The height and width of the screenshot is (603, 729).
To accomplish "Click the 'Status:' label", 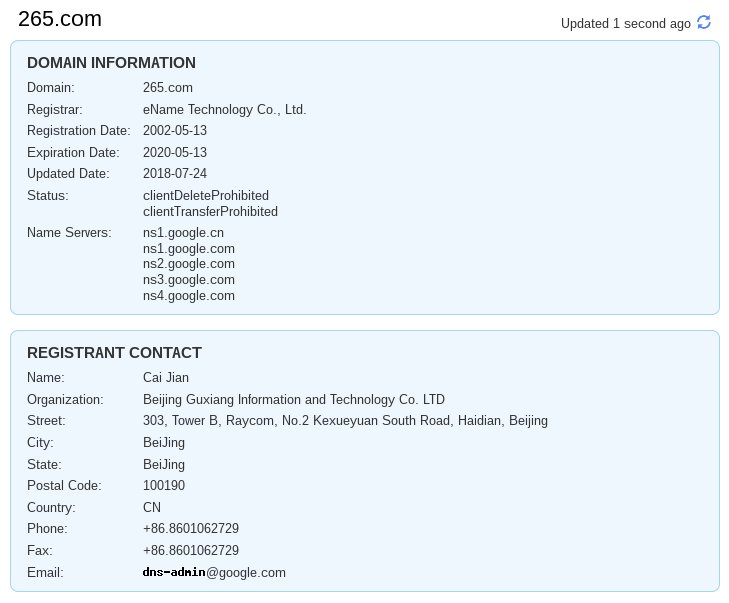I will 48,195.
